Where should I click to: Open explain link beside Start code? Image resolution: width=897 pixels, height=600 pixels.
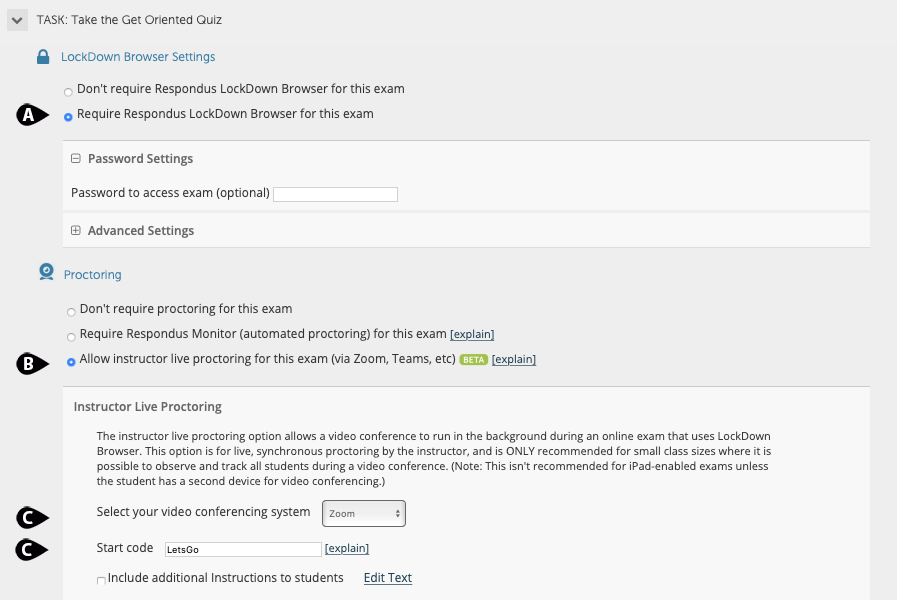(x=347, y=548)
